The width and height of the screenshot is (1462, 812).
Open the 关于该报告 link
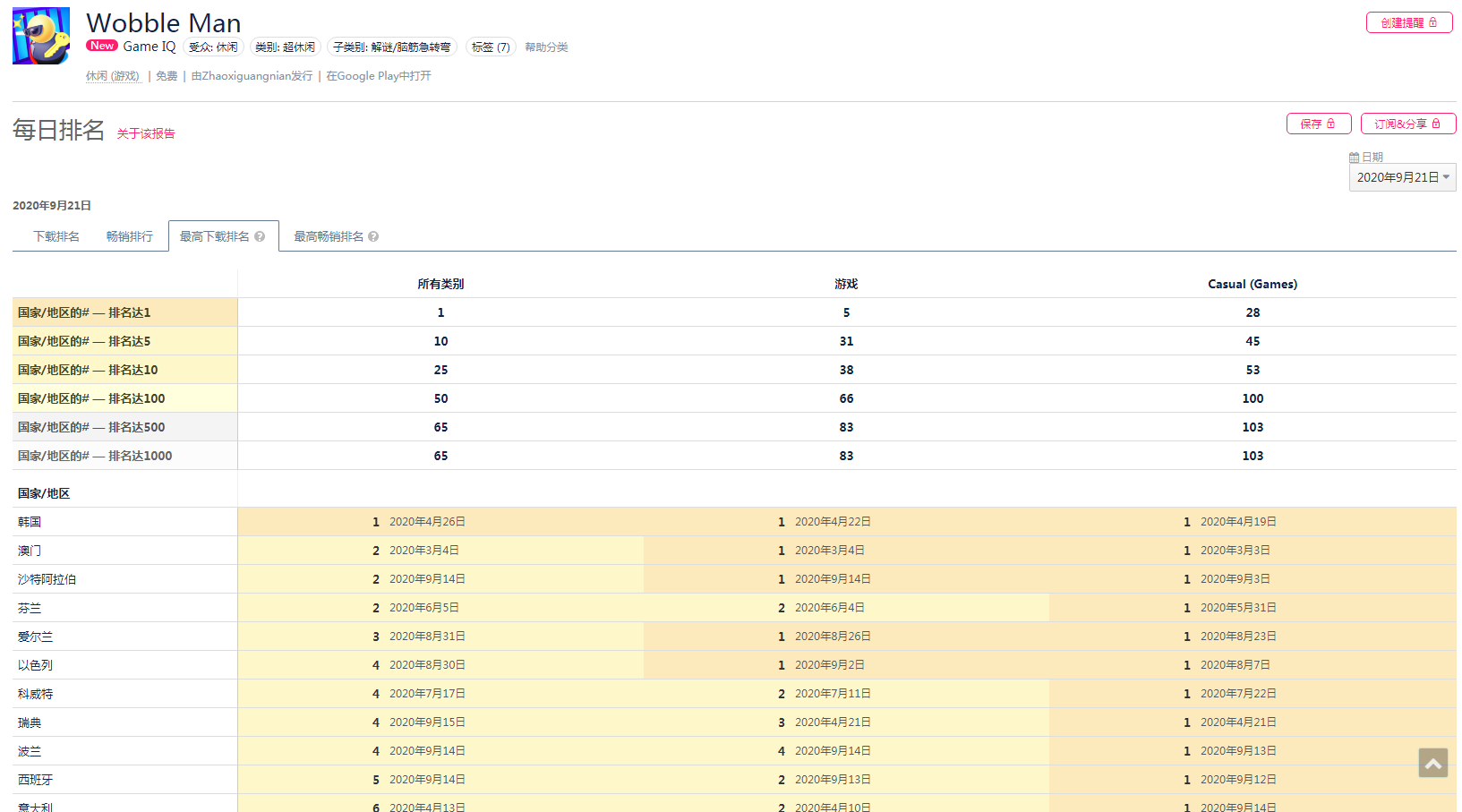click(146, 133)
